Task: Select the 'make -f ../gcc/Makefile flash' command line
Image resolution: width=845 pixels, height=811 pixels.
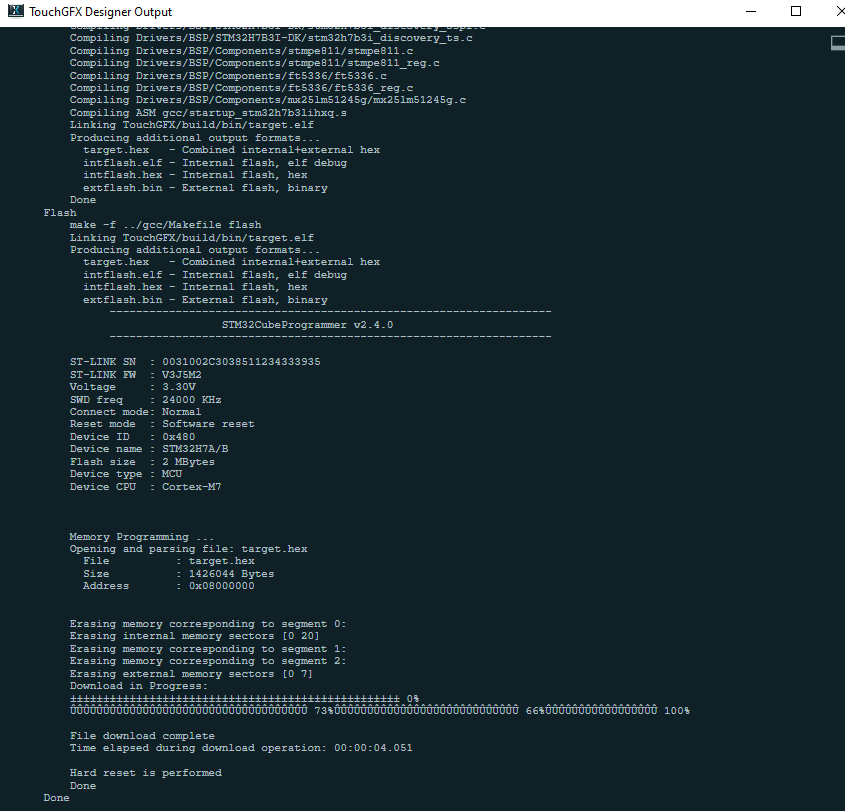Action: (165, 225)
